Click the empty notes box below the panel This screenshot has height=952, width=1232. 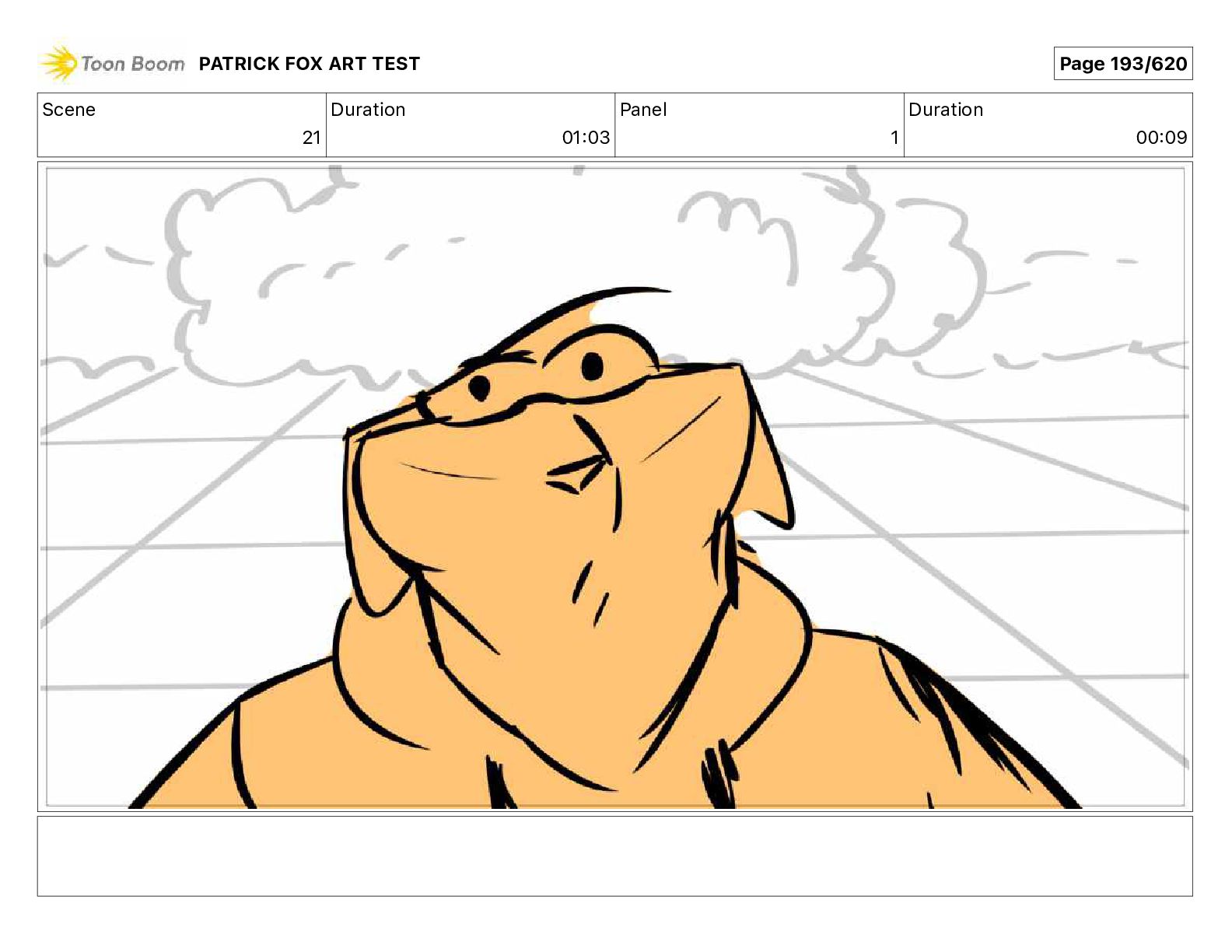pos(614,856)
